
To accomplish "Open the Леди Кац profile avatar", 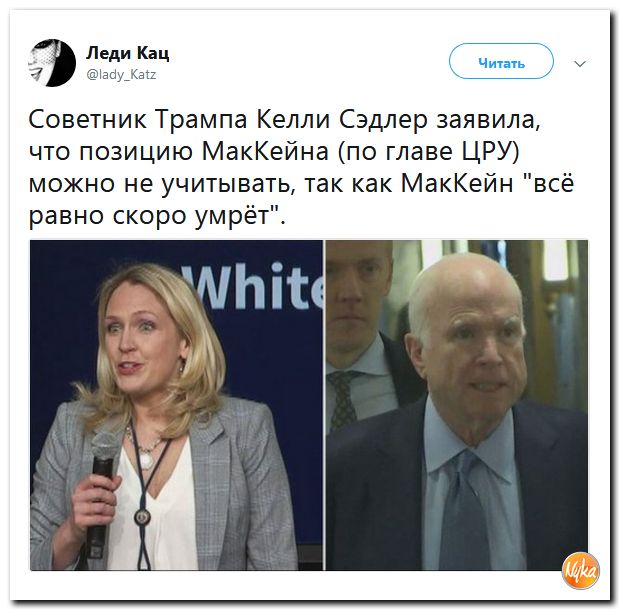I will pyautogui.click(x=51, y=63).
